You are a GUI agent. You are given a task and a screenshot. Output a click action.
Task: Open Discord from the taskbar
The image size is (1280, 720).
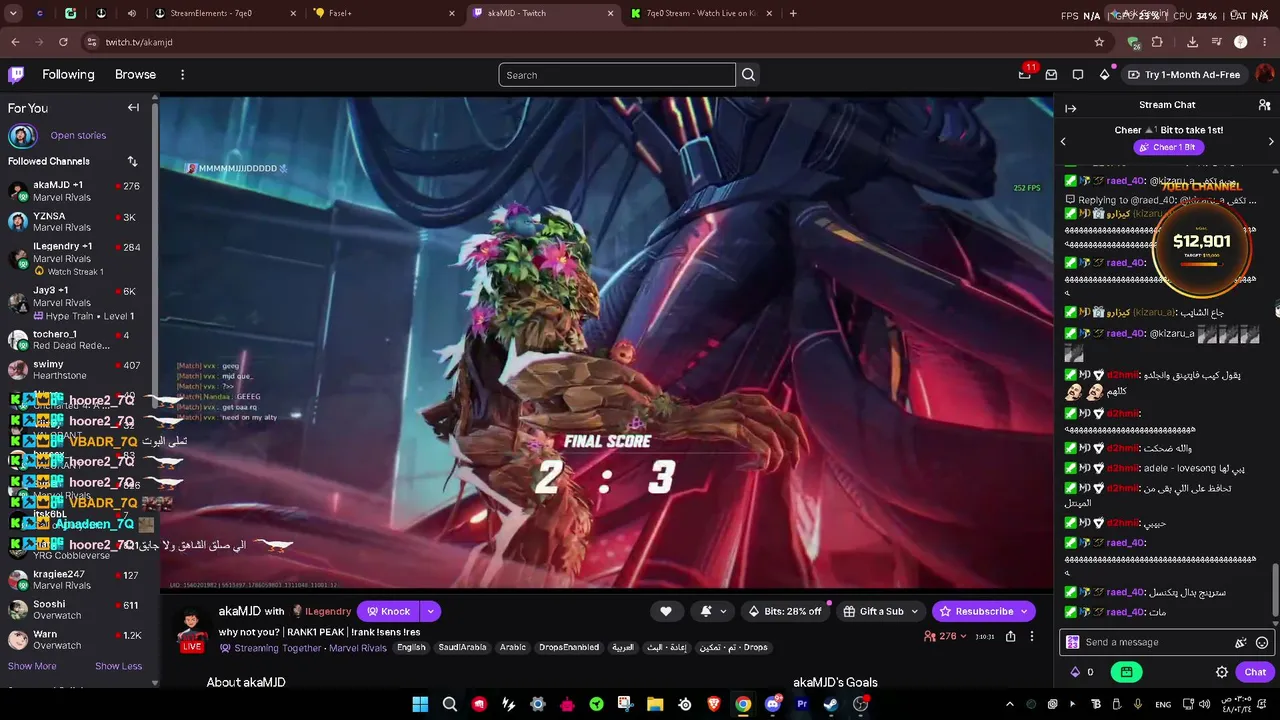772,704
